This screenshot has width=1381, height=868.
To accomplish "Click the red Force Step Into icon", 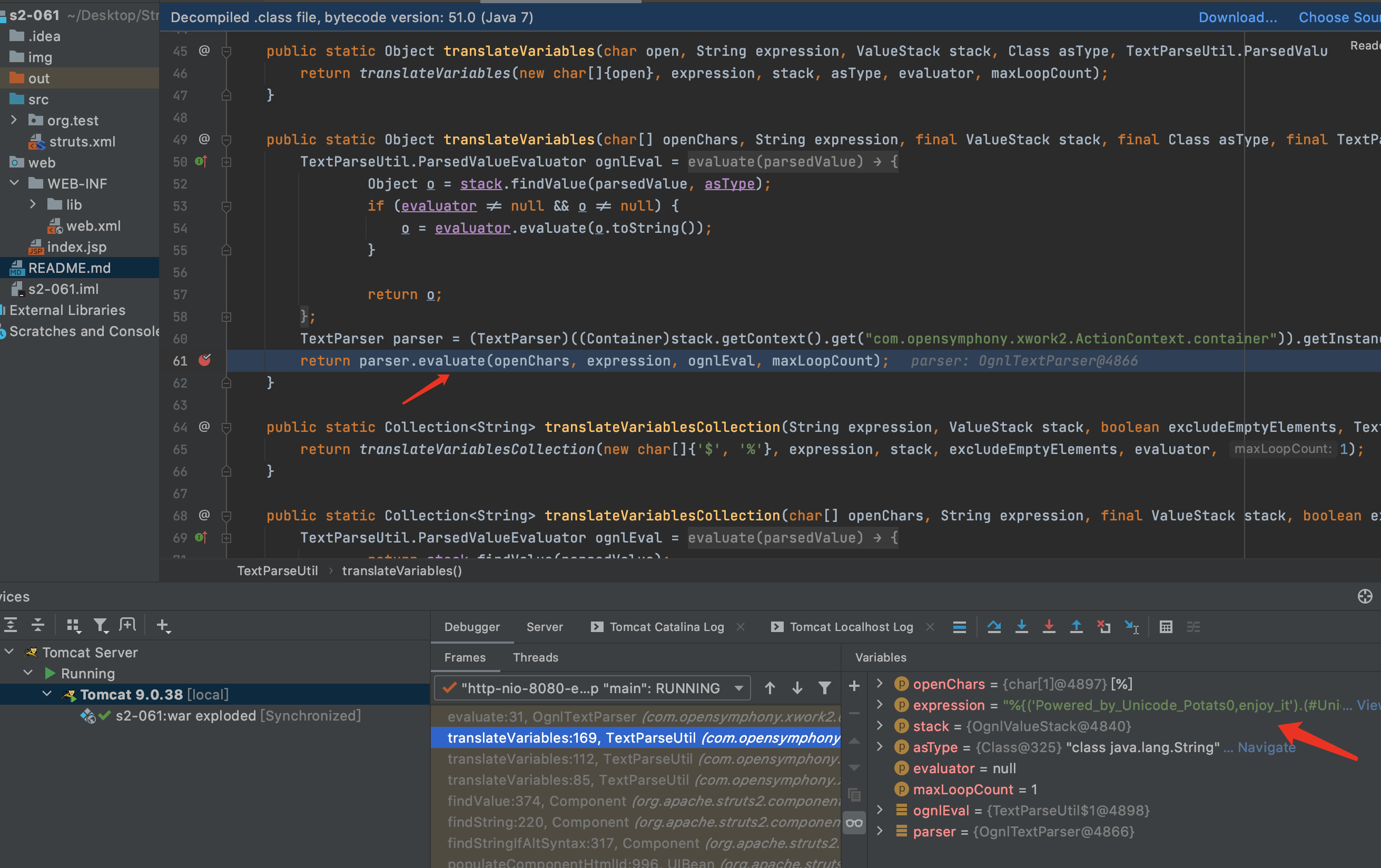I will (1048, 626).
